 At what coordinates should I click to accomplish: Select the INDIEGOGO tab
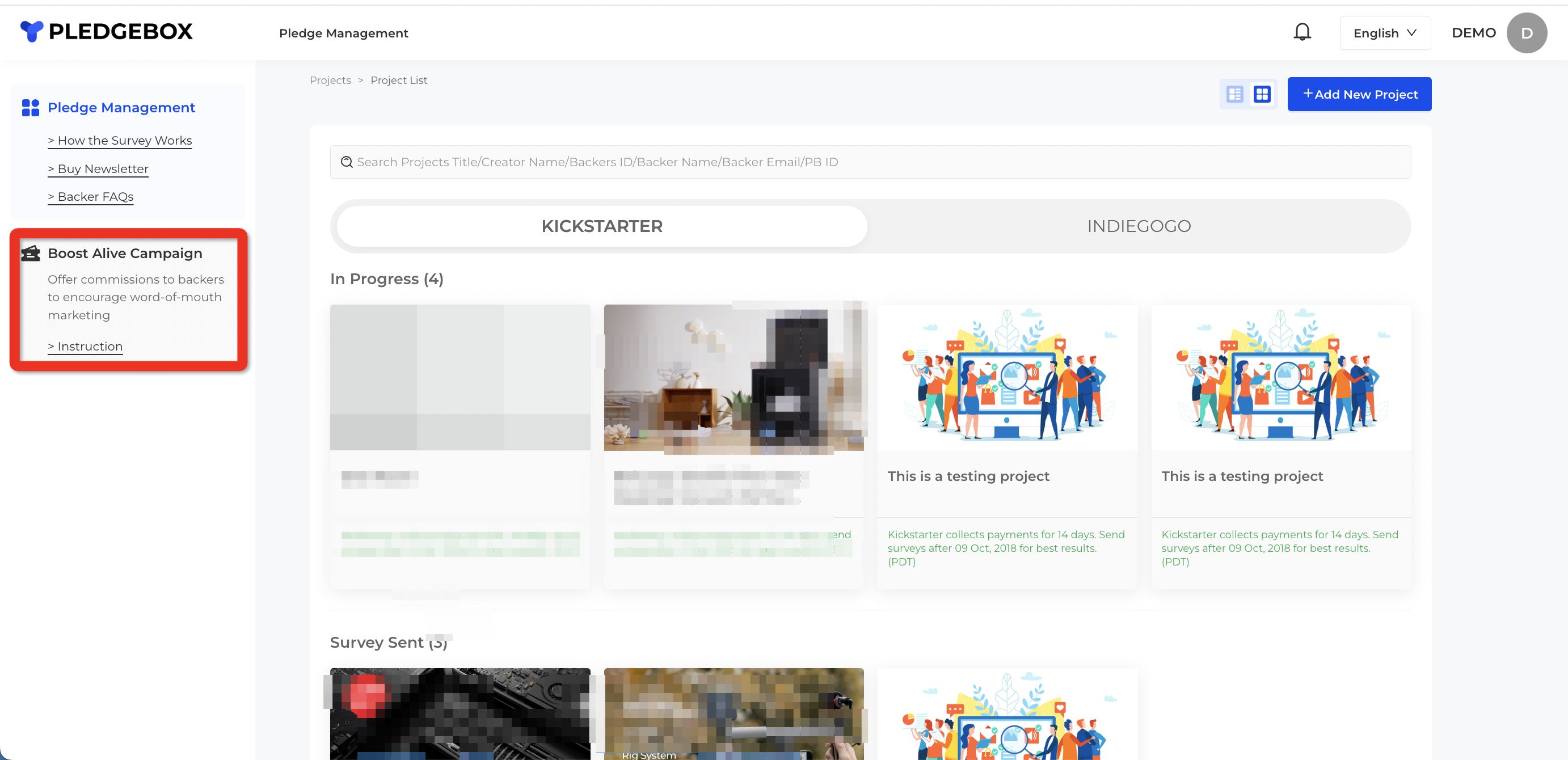[x=1139, y=226]
